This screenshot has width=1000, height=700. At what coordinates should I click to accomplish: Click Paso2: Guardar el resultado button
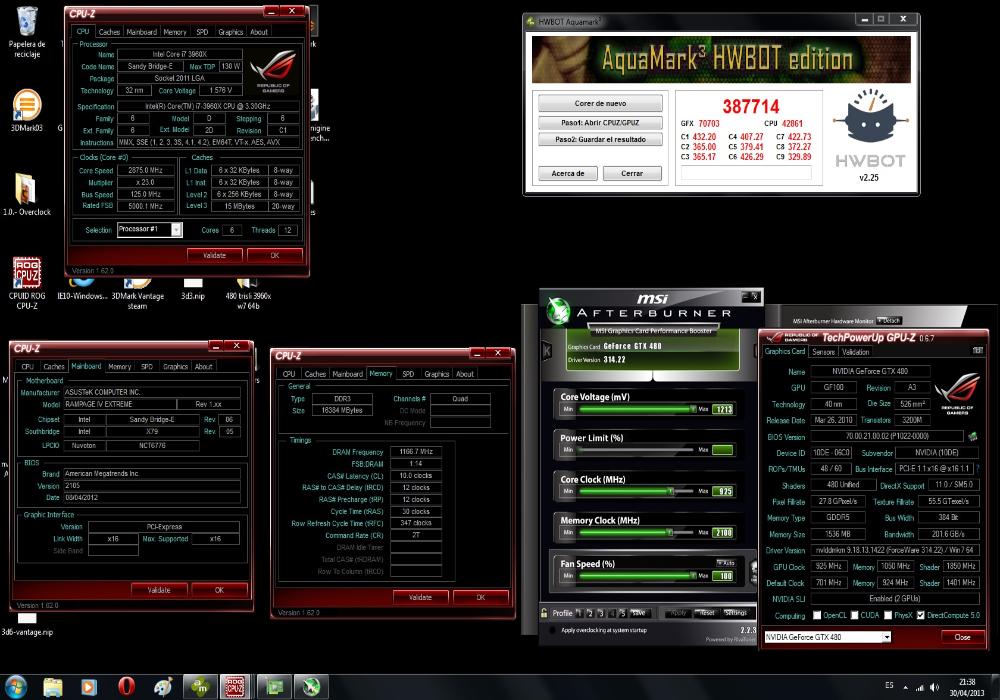click(x=600, y=139)
